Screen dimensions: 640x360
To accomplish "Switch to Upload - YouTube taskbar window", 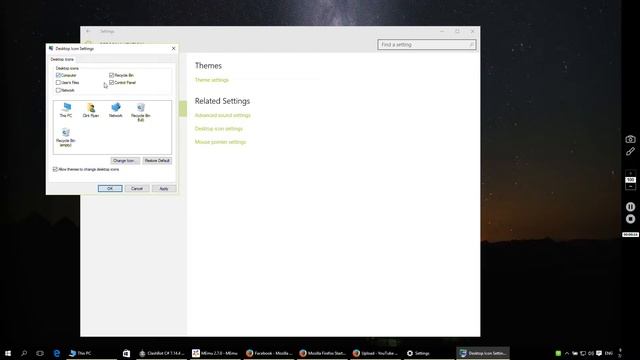I will pos(375,353).
